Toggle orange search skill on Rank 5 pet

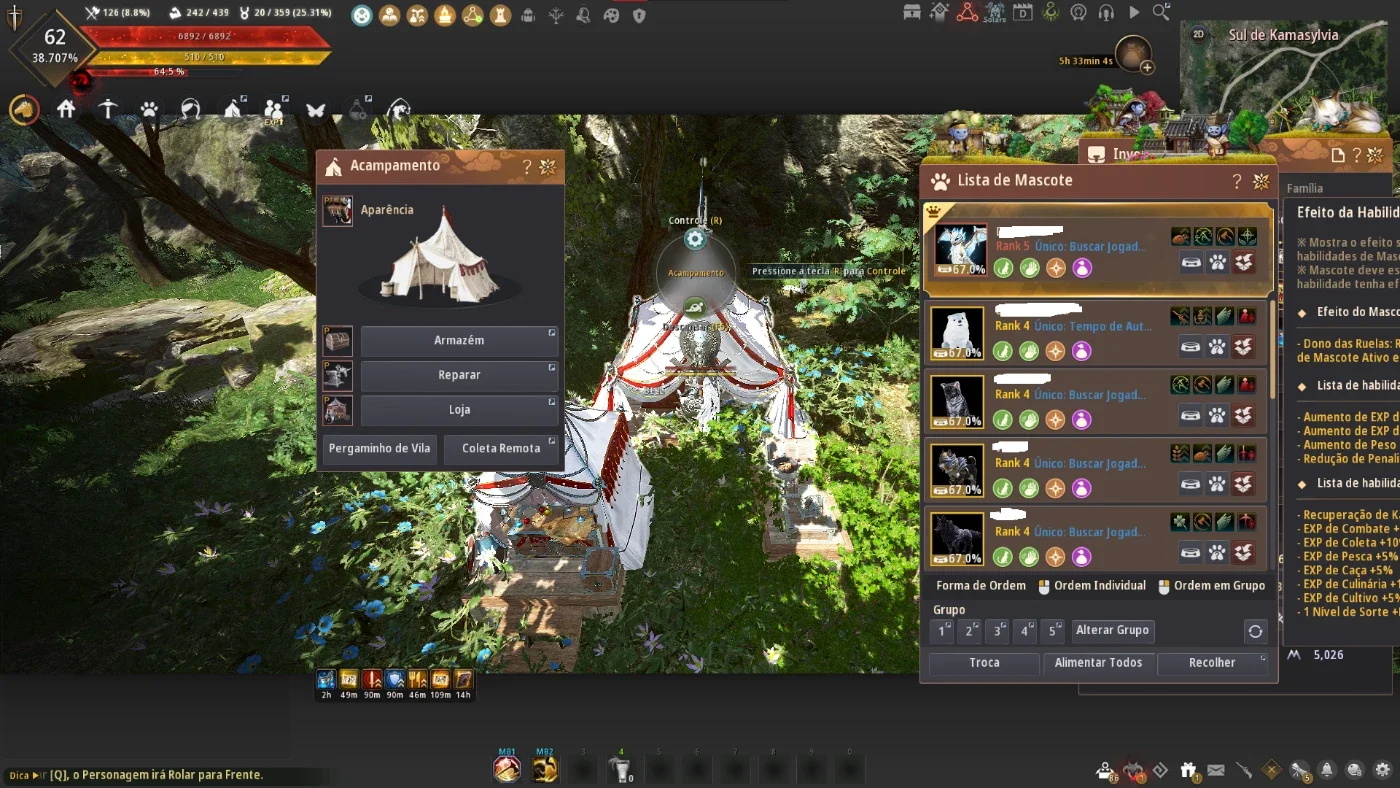pos(1055,267)
